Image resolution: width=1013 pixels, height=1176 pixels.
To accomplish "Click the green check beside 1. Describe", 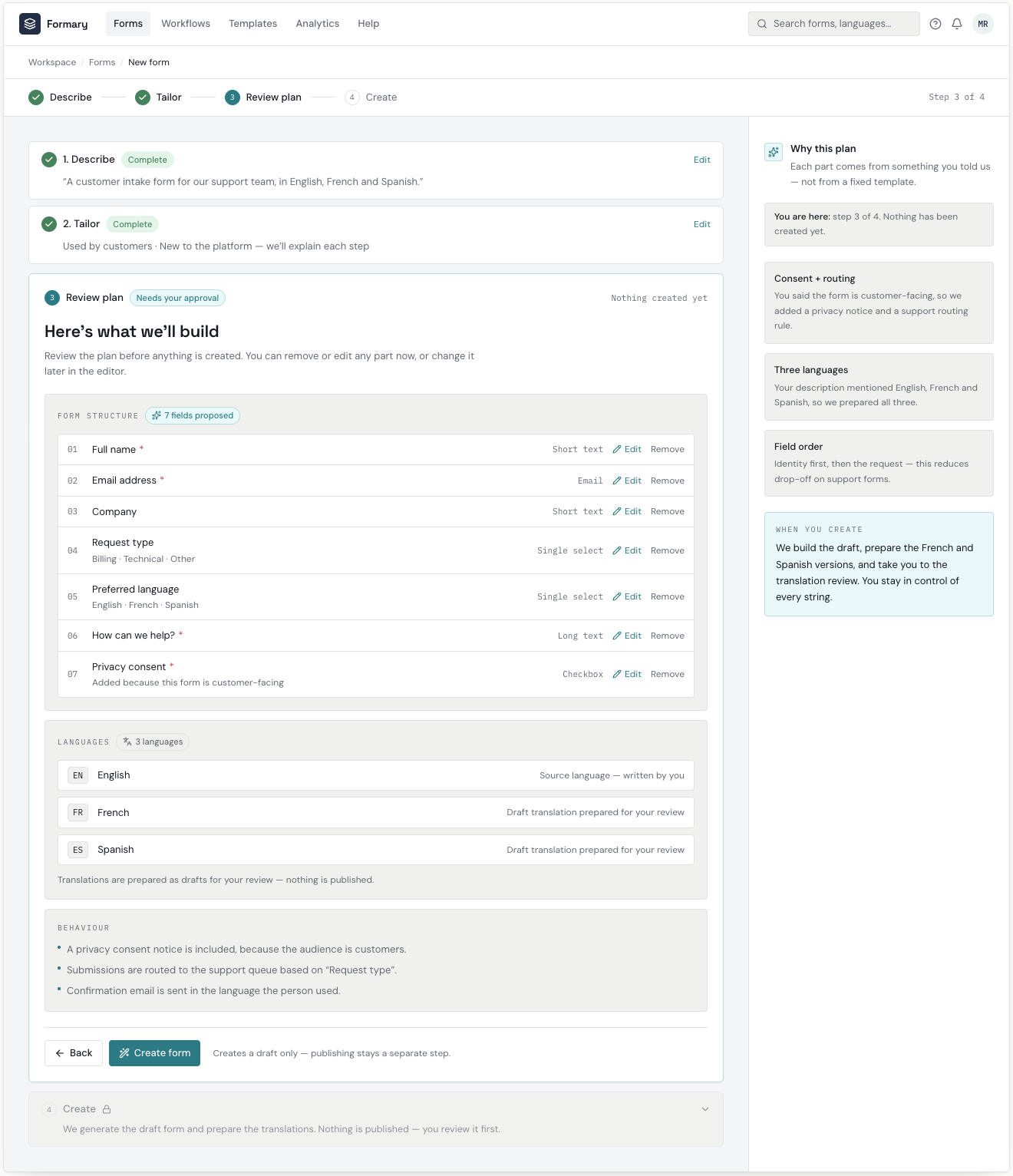I will [49, 160].
